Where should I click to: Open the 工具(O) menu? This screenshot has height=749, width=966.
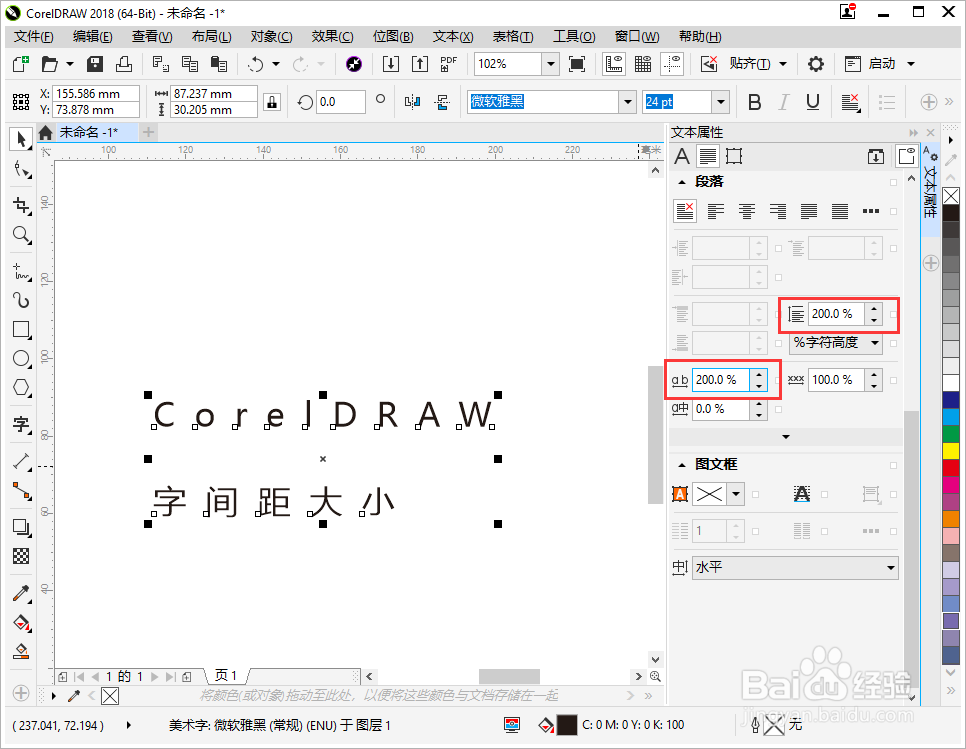[574, 36]
